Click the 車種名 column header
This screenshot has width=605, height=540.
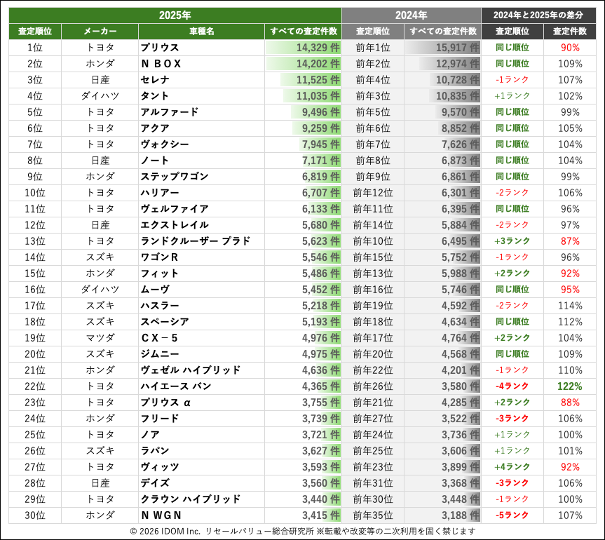[x=202, y=32]
